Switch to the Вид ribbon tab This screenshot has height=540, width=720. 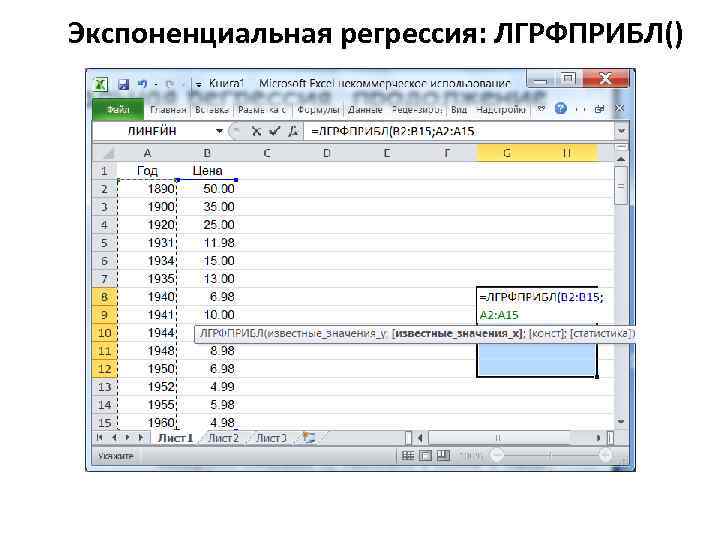click(x=459, y=110)
